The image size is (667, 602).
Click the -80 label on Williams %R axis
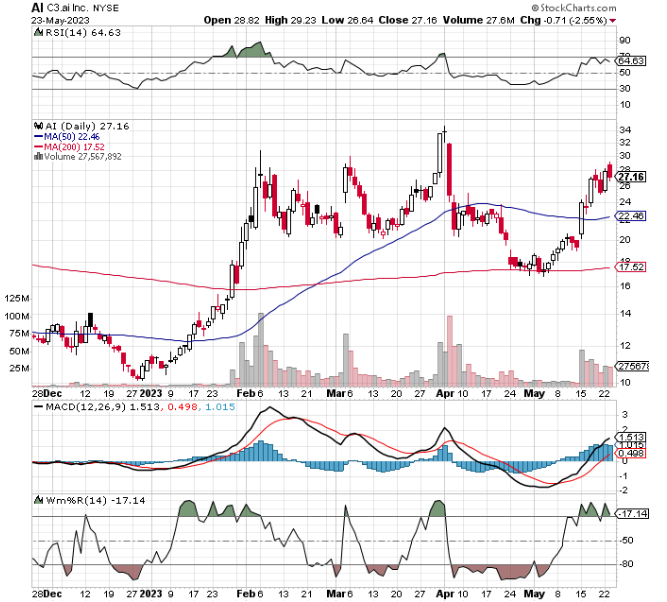click(x=626, y=564)
